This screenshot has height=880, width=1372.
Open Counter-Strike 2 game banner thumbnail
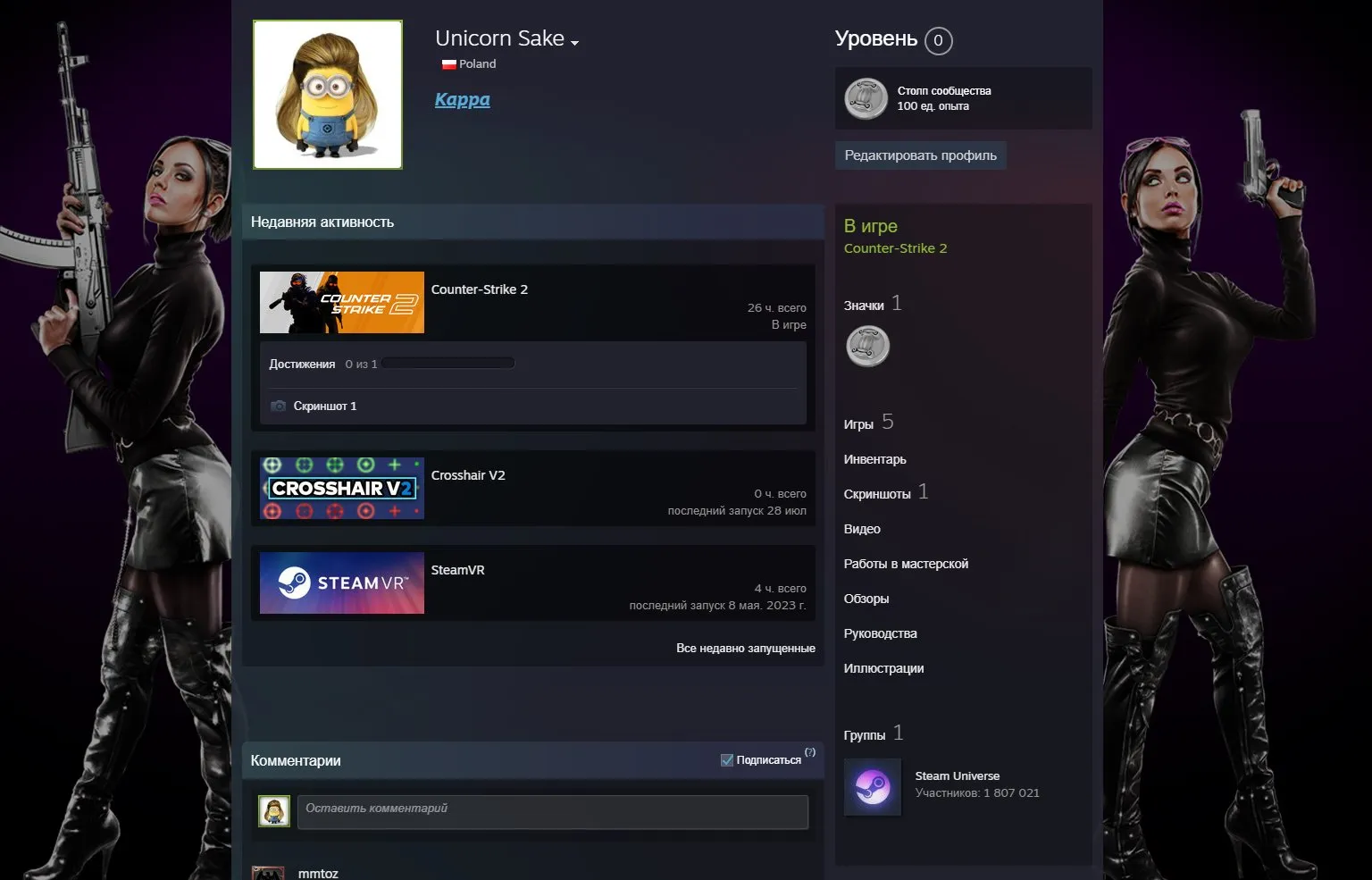(x=342, y=303)
